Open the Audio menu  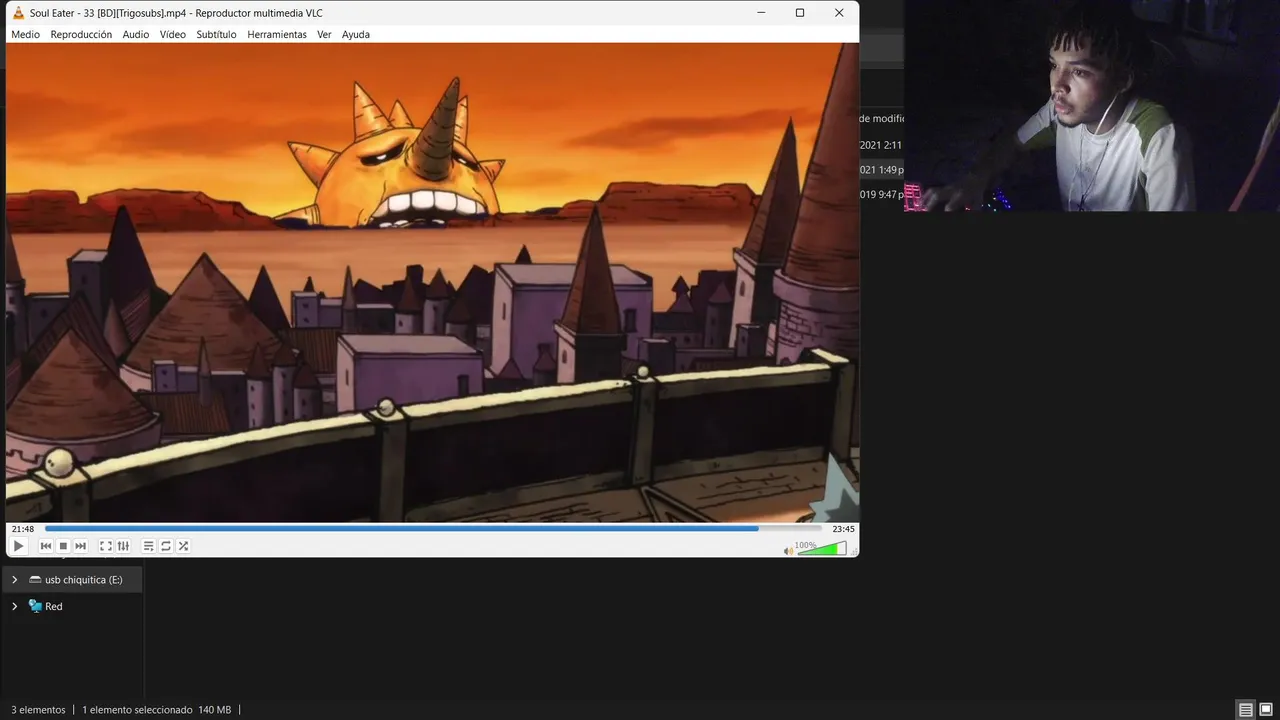(x=136, y=34)
